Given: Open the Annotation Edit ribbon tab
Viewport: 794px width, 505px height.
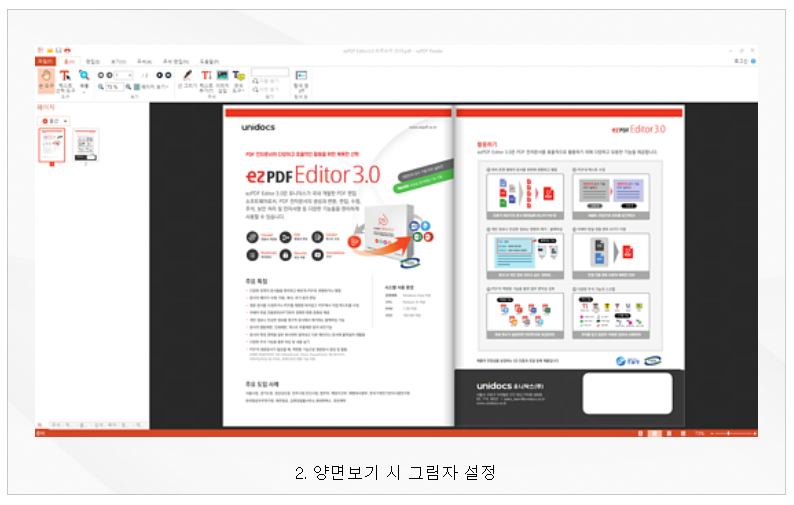Looking at the screenshot, I should (x=176, y=61).
